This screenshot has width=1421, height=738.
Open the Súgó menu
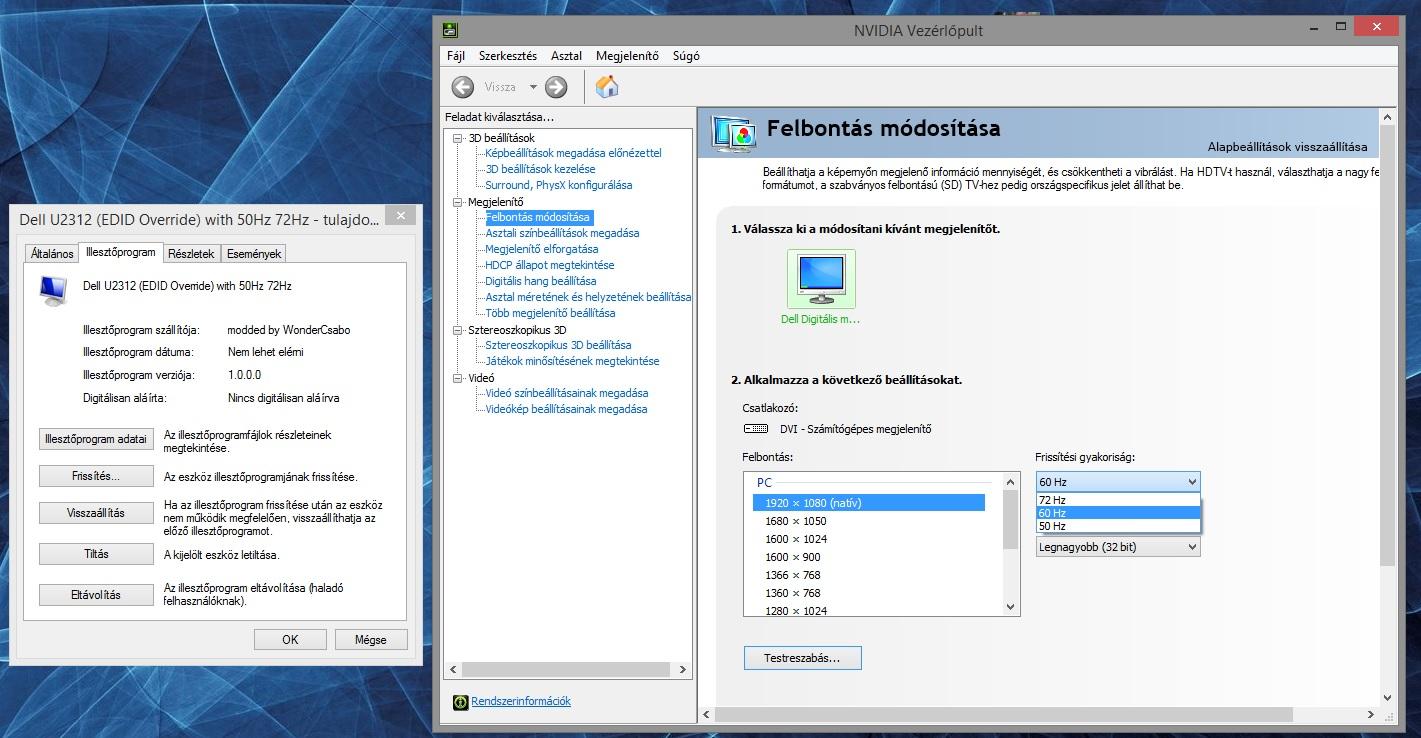pyautogui.click(x=686, y=56)
